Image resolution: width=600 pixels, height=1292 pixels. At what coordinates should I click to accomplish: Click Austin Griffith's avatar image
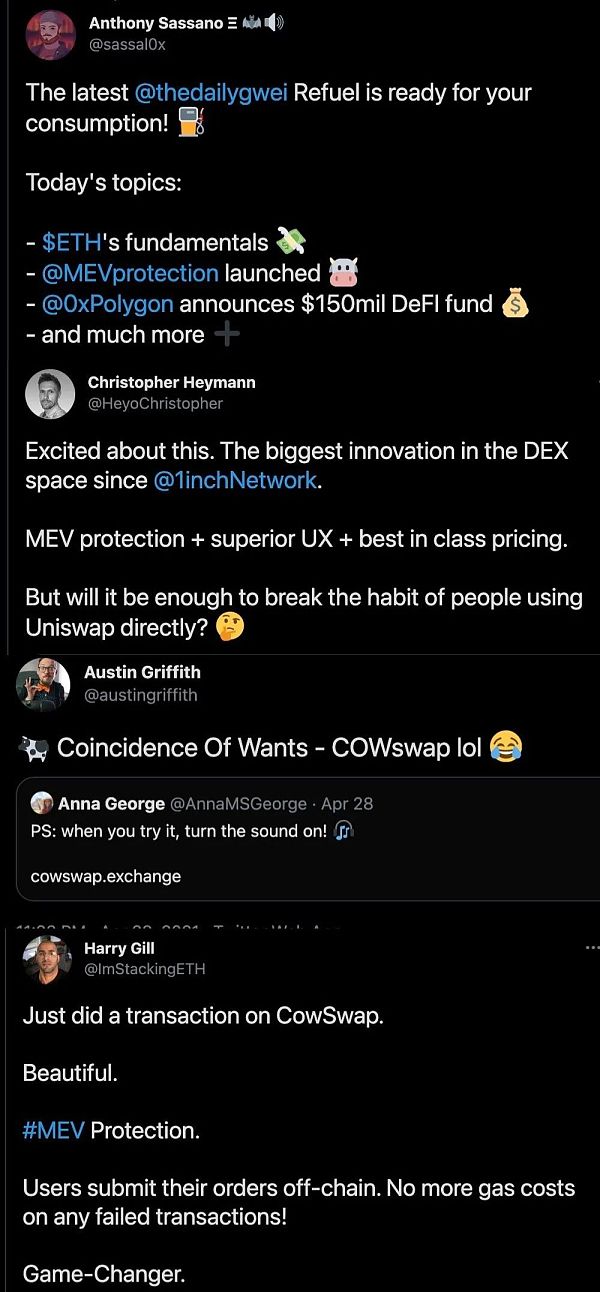(43, 683)
